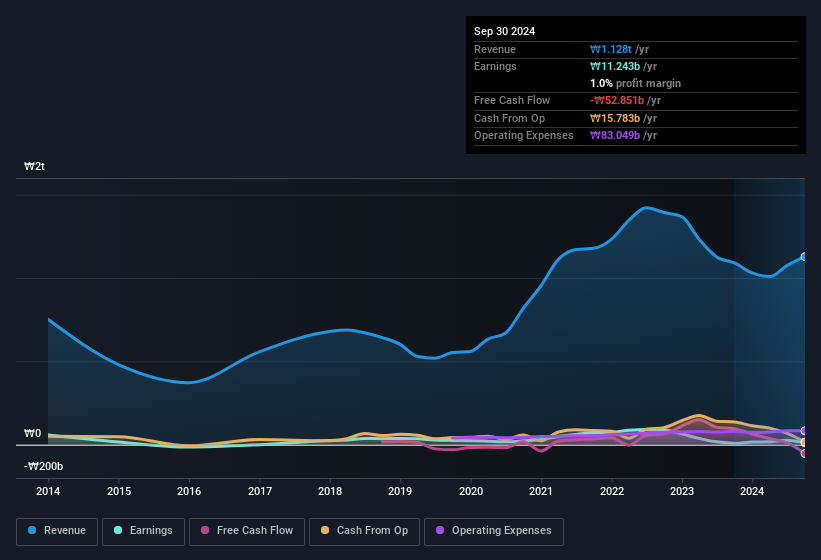The image size is (821, 560).
Task: Click the 2019 x-axis label
Action: pos(400,491)
